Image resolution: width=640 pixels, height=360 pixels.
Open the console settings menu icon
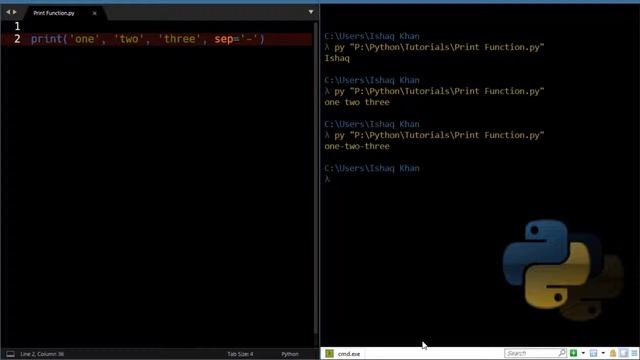point(634,353)
